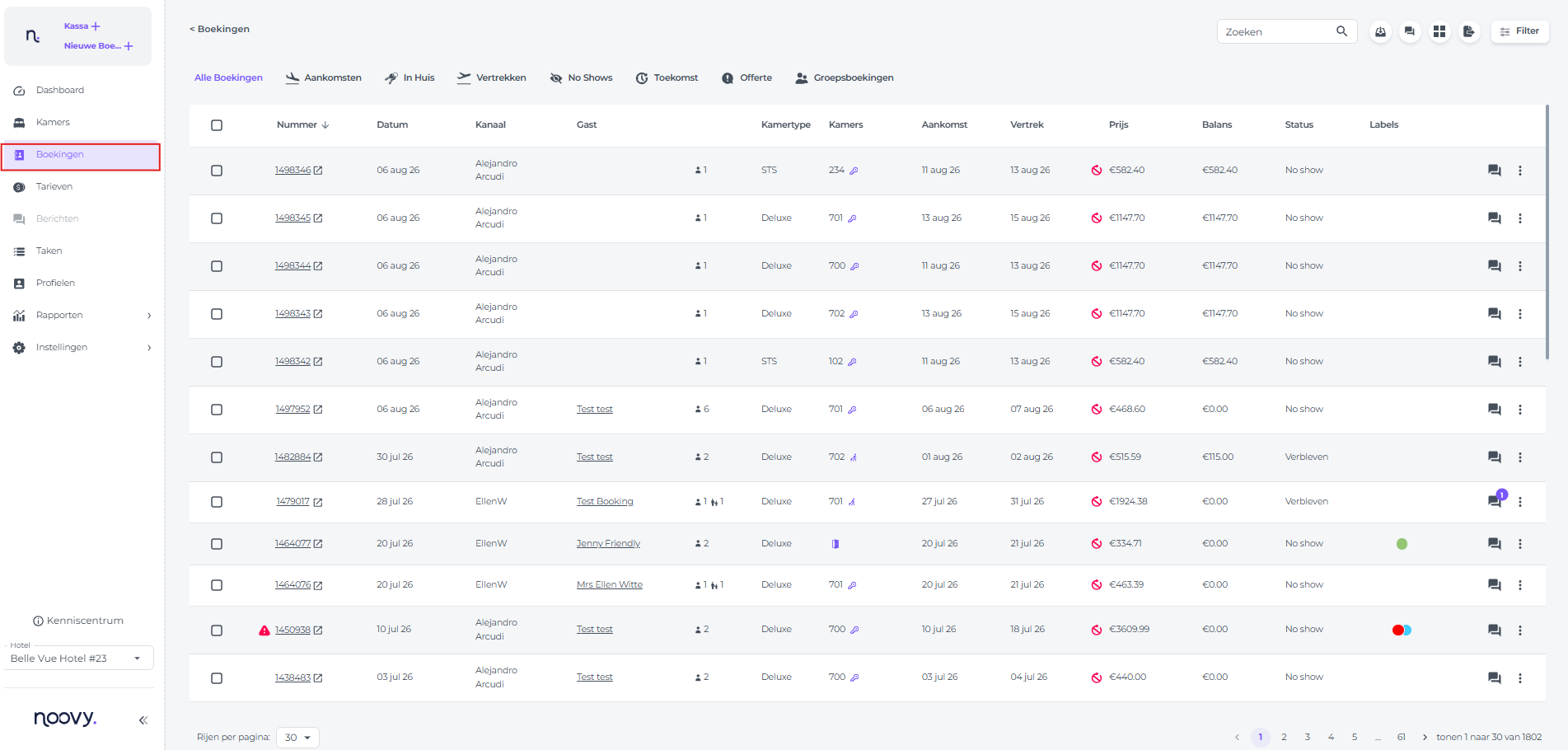Click the key icon beside room 234

pos(854,171)
